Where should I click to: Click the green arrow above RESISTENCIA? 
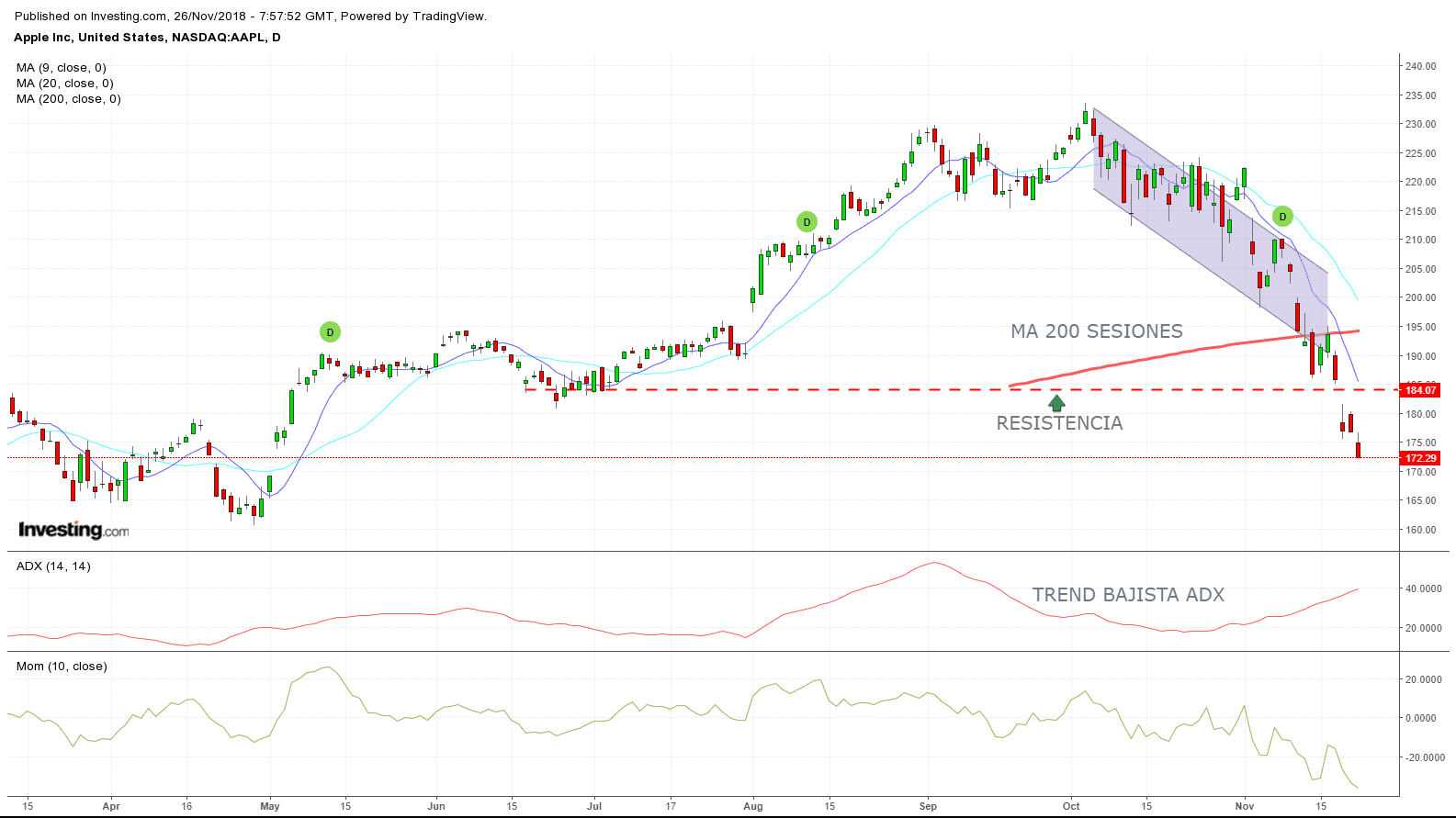tap(1056, 402)
